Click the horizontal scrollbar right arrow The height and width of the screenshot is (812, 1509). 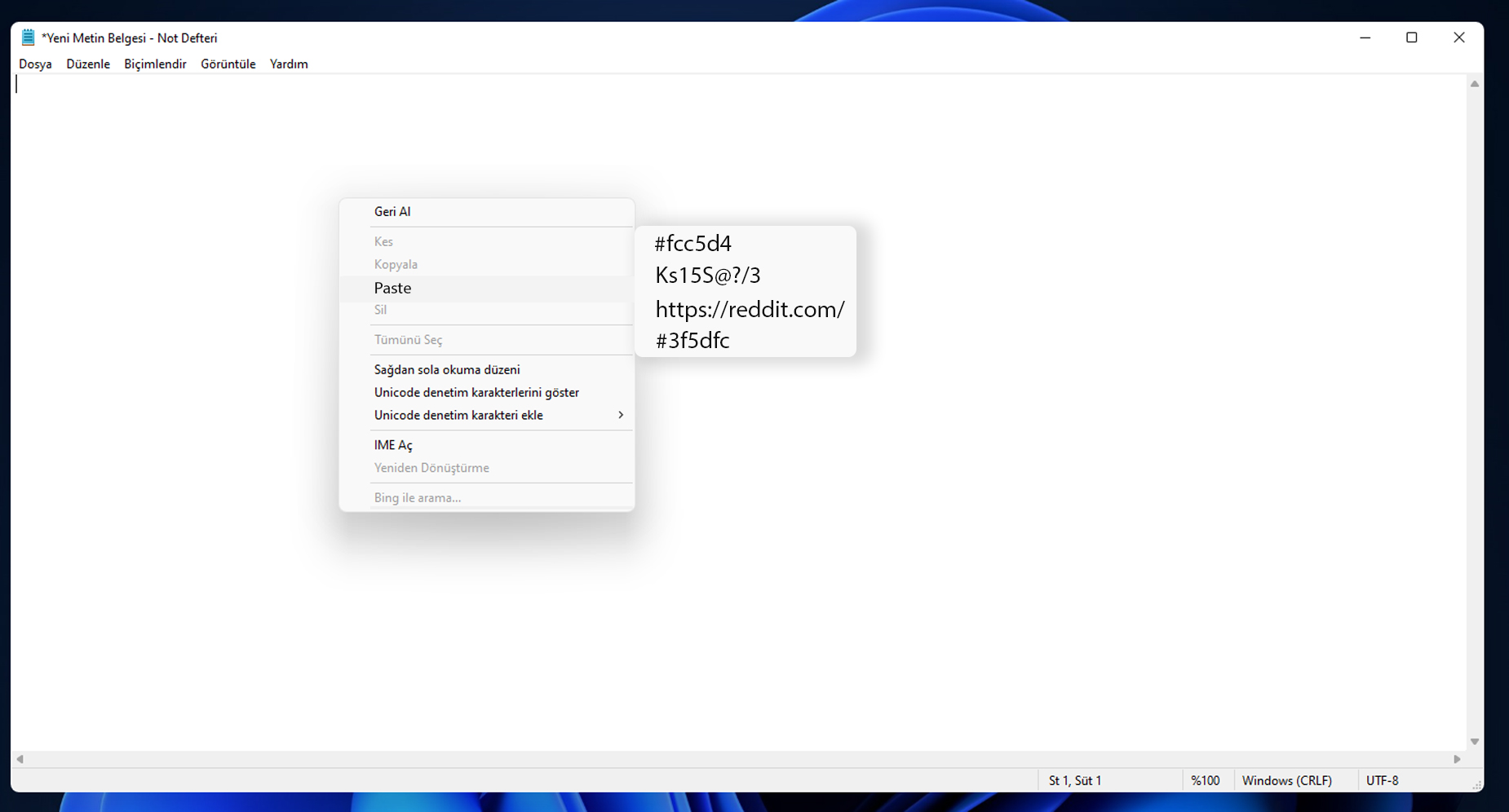[1458, 759]
